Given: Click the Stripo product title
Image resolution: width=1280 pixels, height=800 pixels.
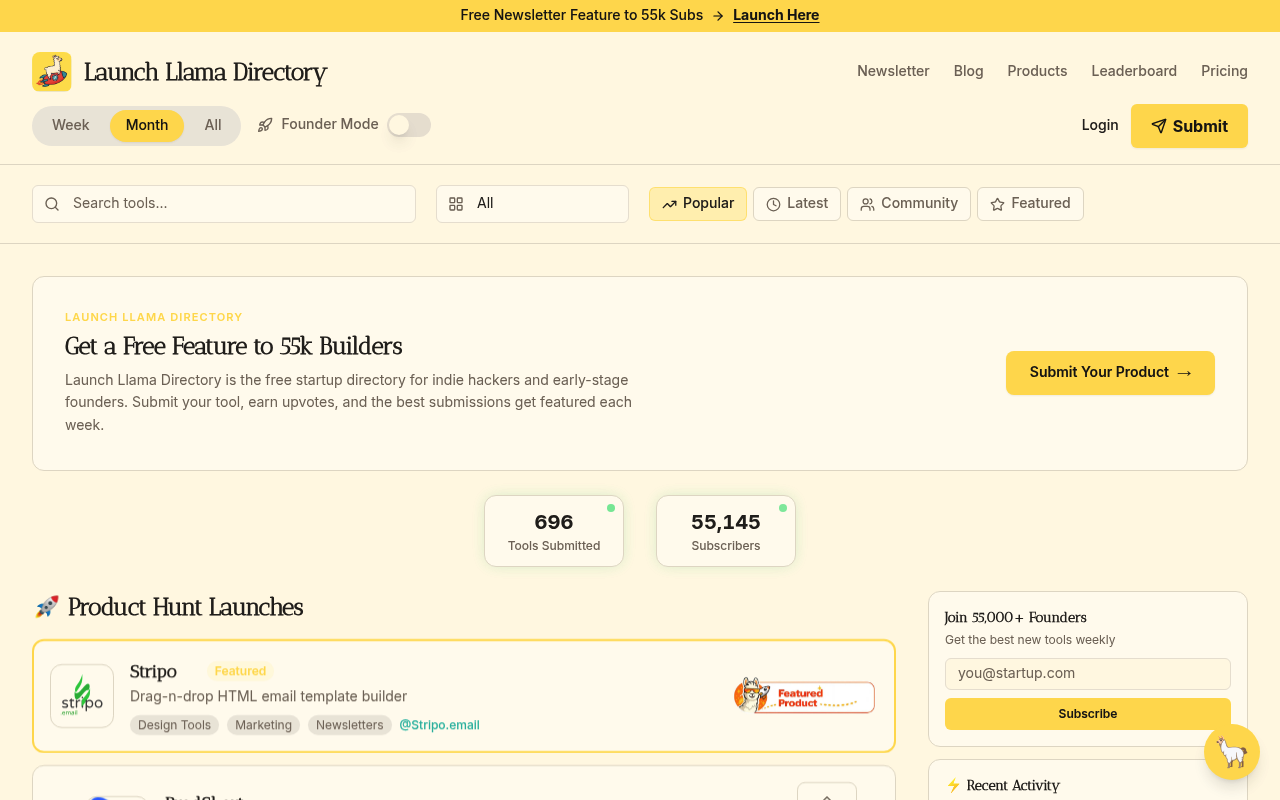Looking at the screenshot, I should [153, 671].
